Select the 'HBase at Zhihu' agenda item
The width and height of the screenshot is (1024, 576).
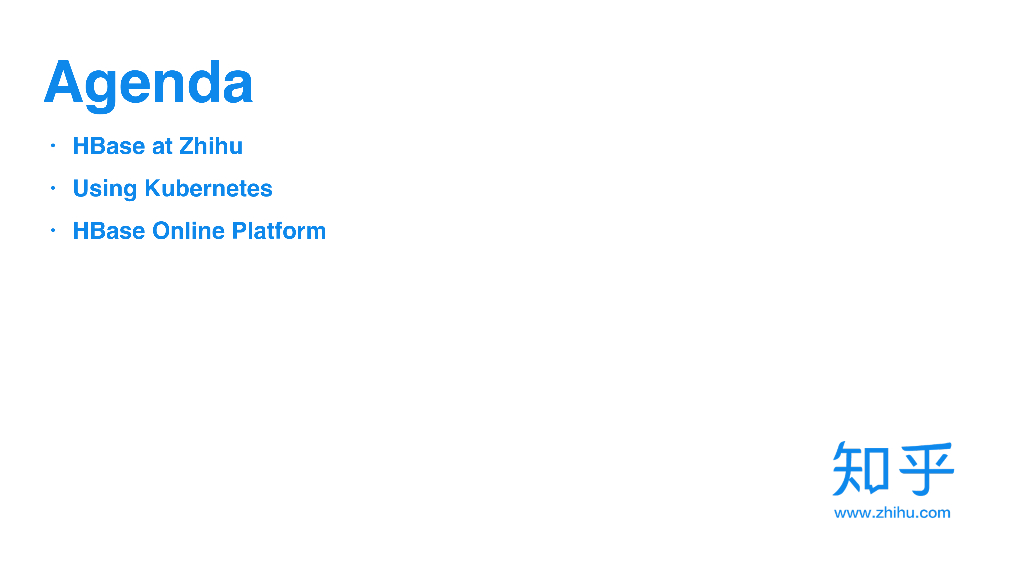[x=157, y=146]
